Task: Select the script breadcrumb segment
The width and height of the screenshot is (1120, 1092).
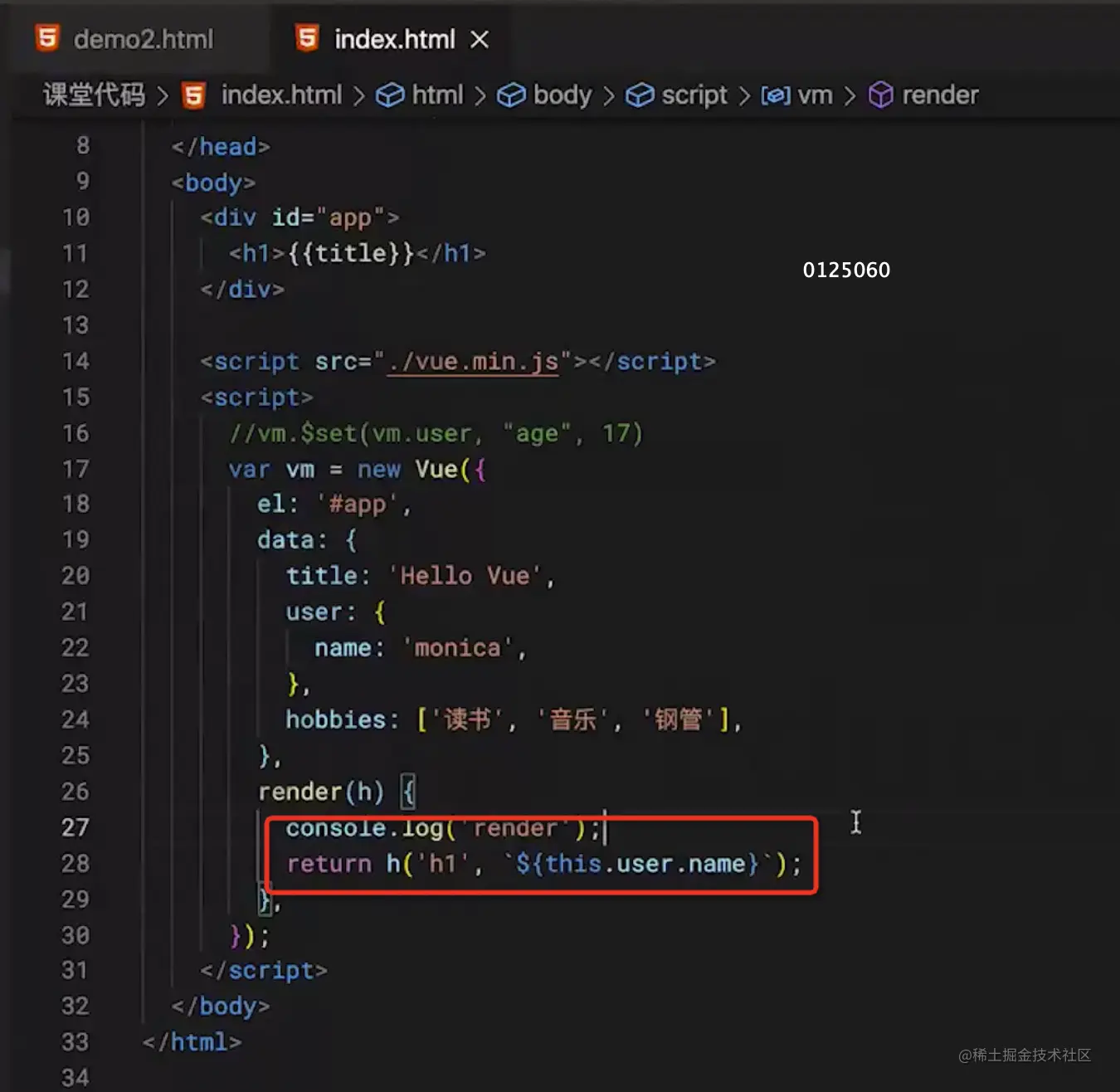Action: pyautogui.click(x=694, y=95)
